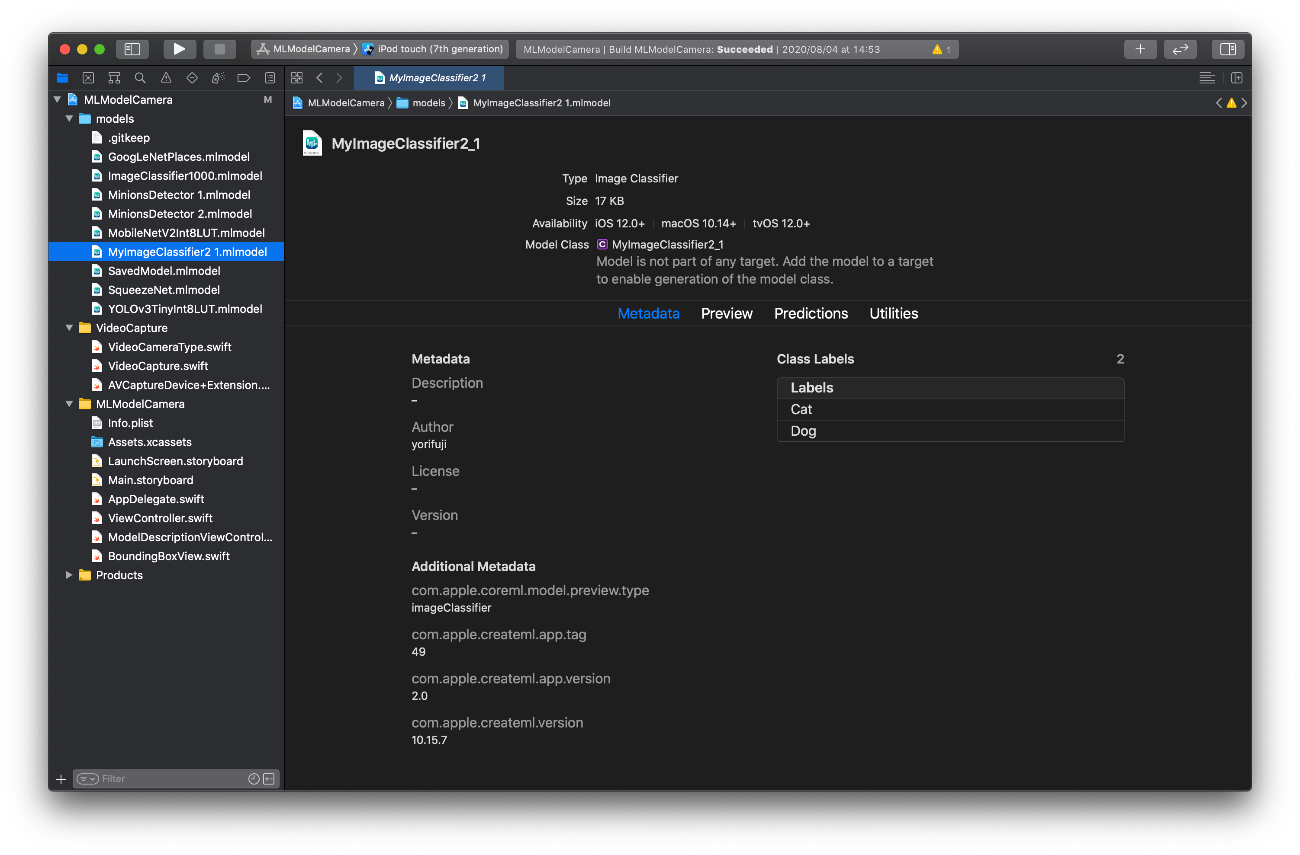This screenshot has width=1300, height=855.
Task: Stop the running build
Action: (x=219, y=49)
